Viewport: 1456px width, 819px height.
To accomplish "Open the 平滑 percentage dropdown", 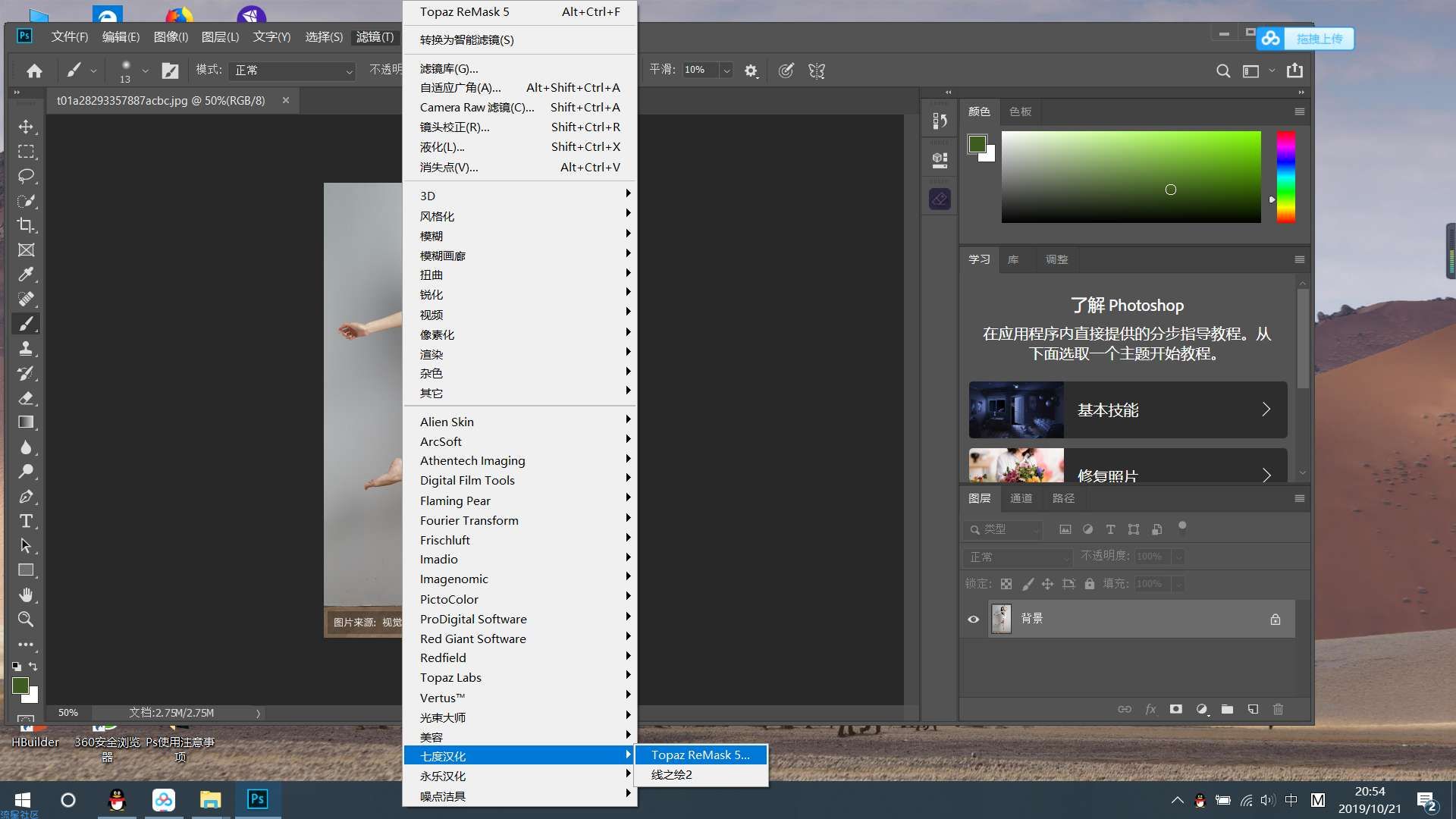I will click(726, 71).
